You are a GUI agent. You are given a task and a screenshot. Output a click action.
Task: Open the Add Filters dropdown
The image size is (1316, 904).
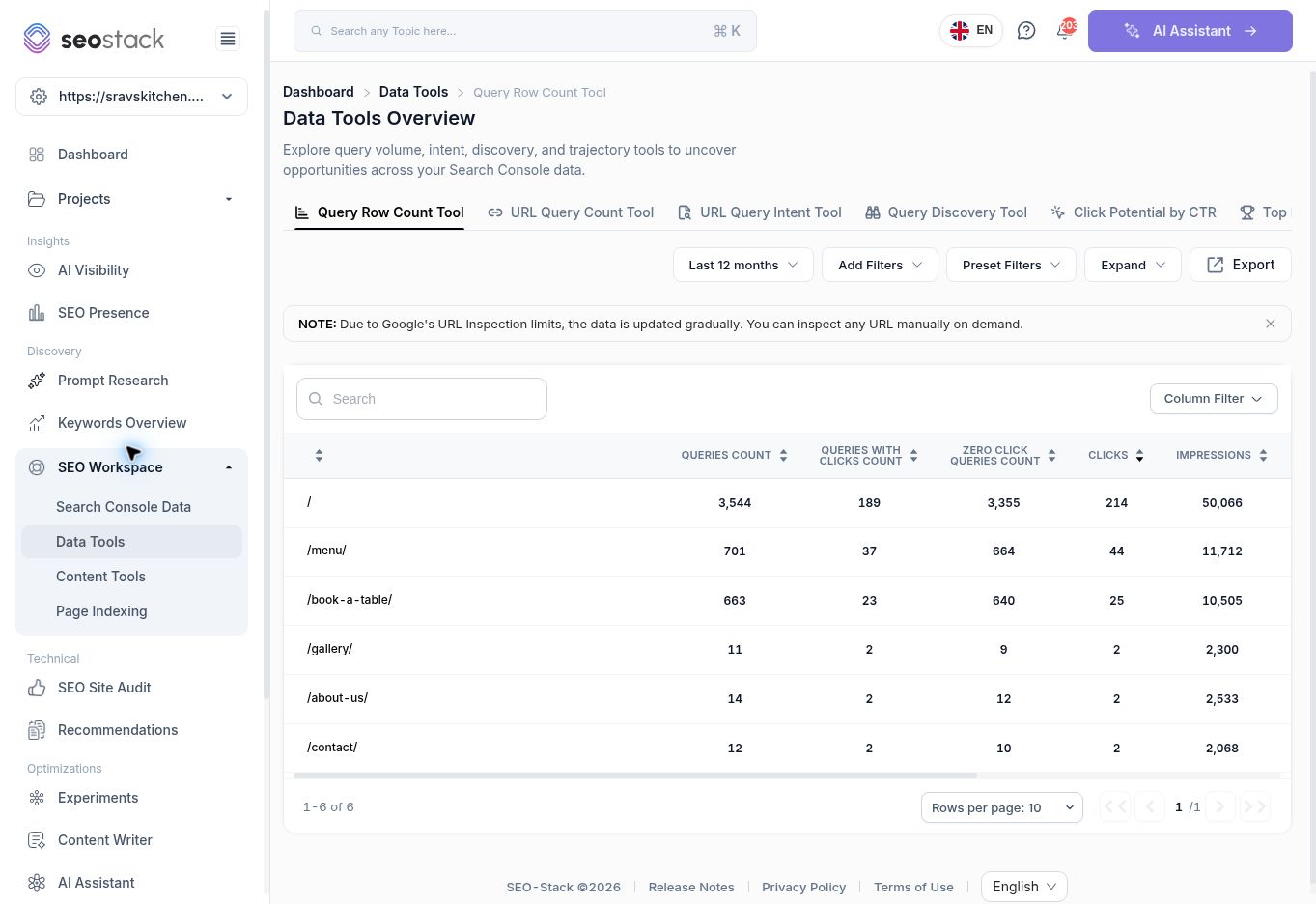[880, 265]
